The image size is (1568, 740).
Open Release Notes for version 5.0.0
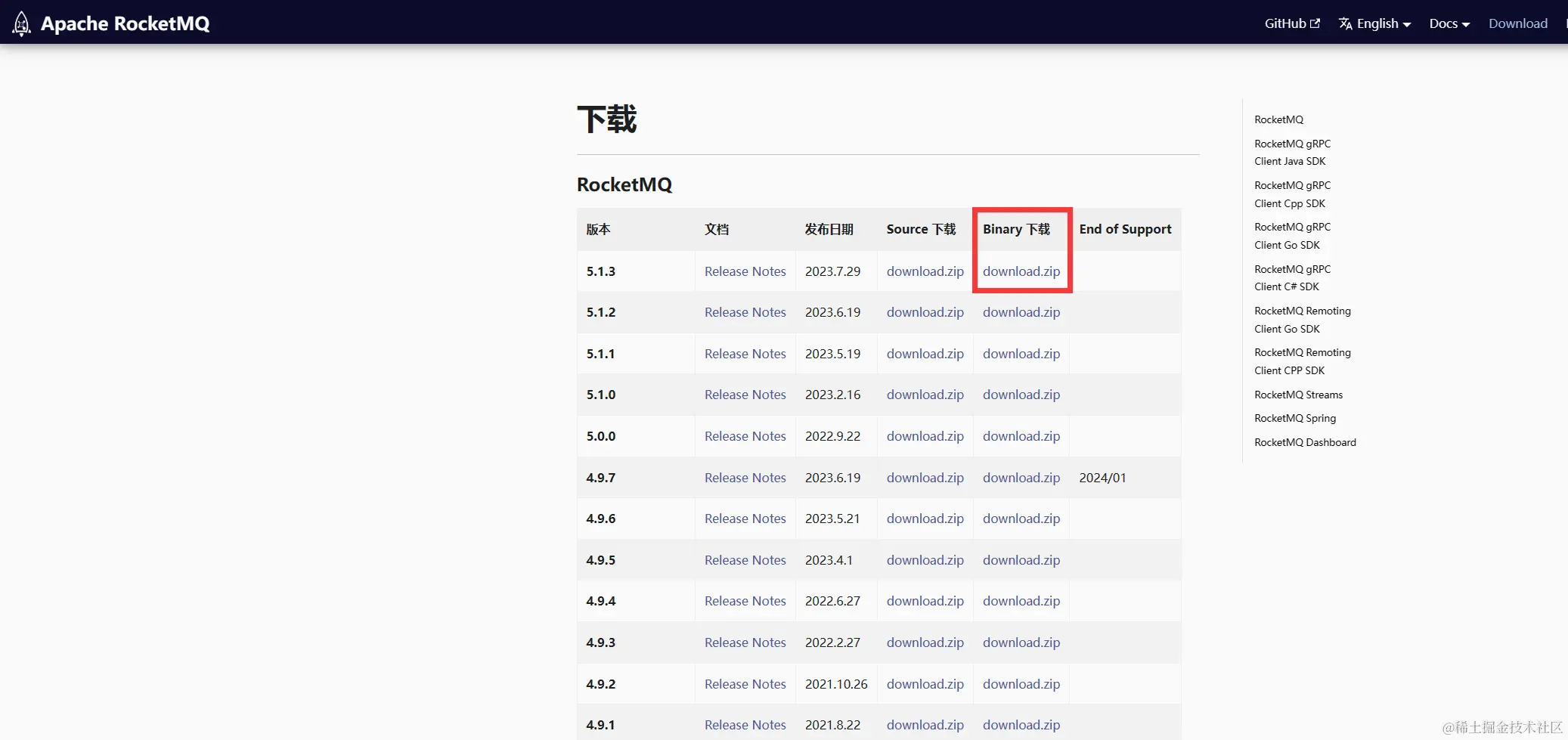click(745, 436)
